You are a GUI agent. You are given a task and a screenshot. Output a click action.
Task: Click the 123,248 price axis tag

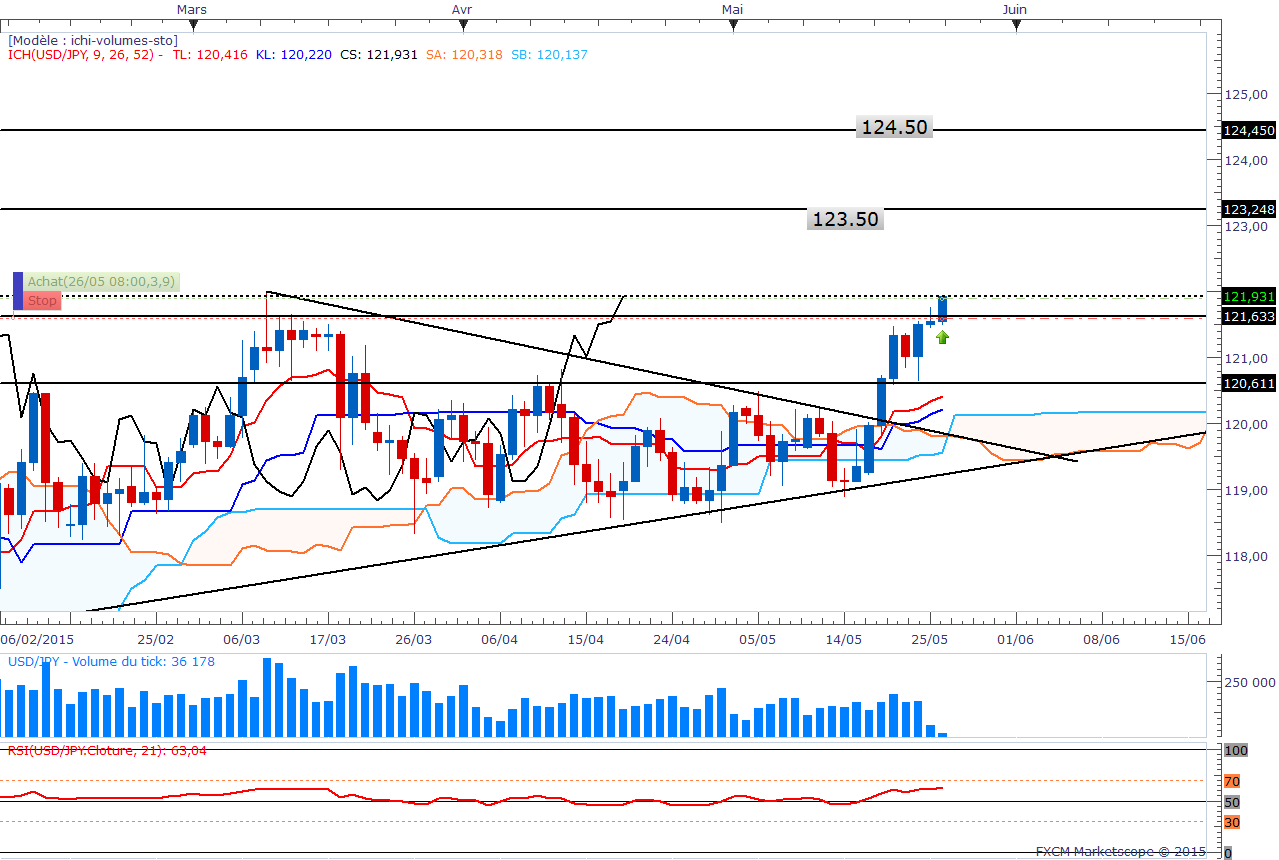[x=1249, y=209]
